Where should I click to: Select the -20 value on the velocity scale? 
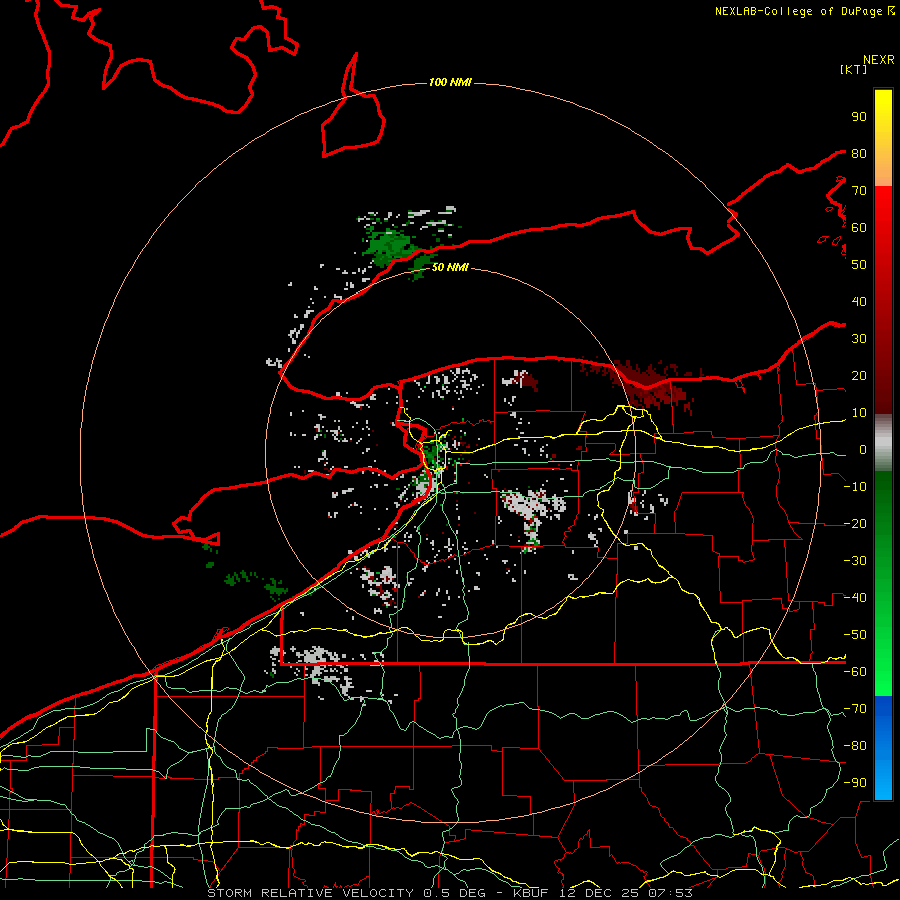855,524
